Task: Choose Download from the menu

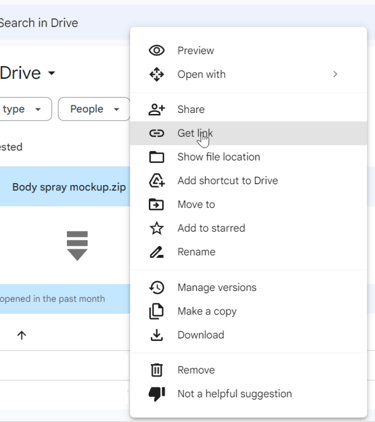Action: point(248,335)
